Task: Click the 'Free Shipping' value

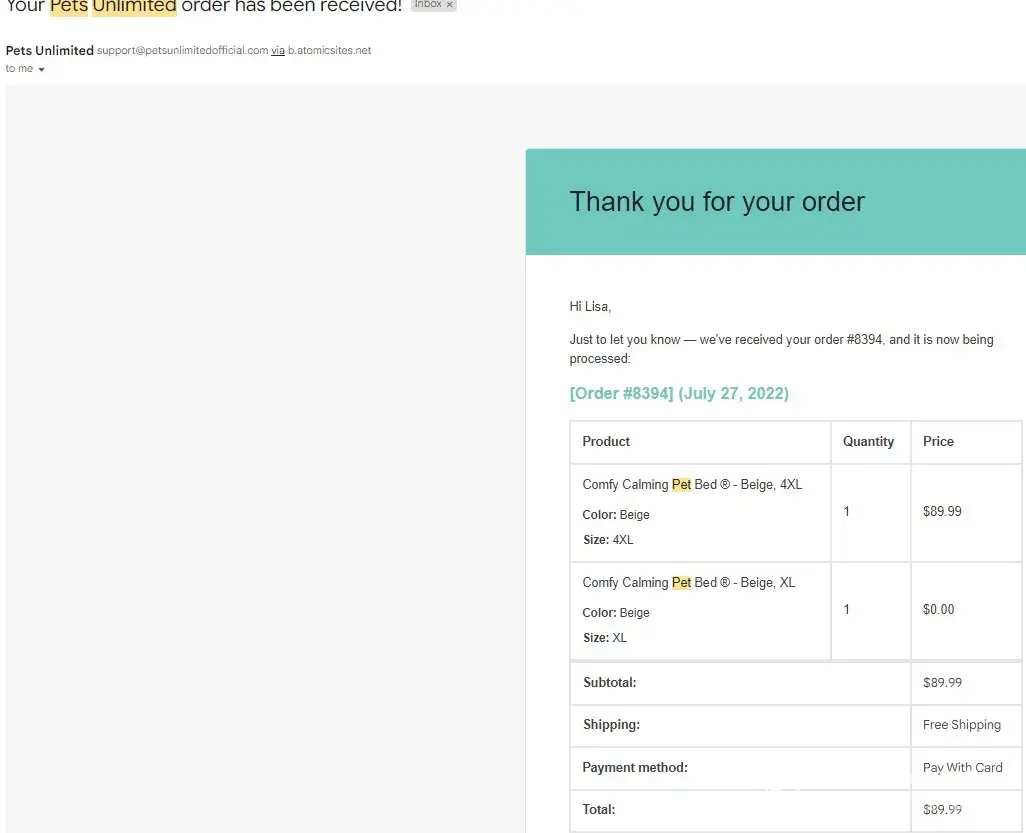Action: click(x=961, y=724)
